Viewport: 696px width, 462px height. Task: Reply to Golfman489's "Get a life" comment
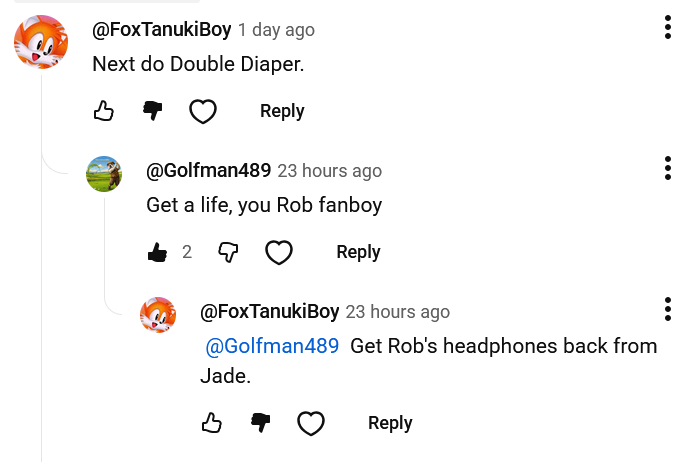(x=358, y=252)
